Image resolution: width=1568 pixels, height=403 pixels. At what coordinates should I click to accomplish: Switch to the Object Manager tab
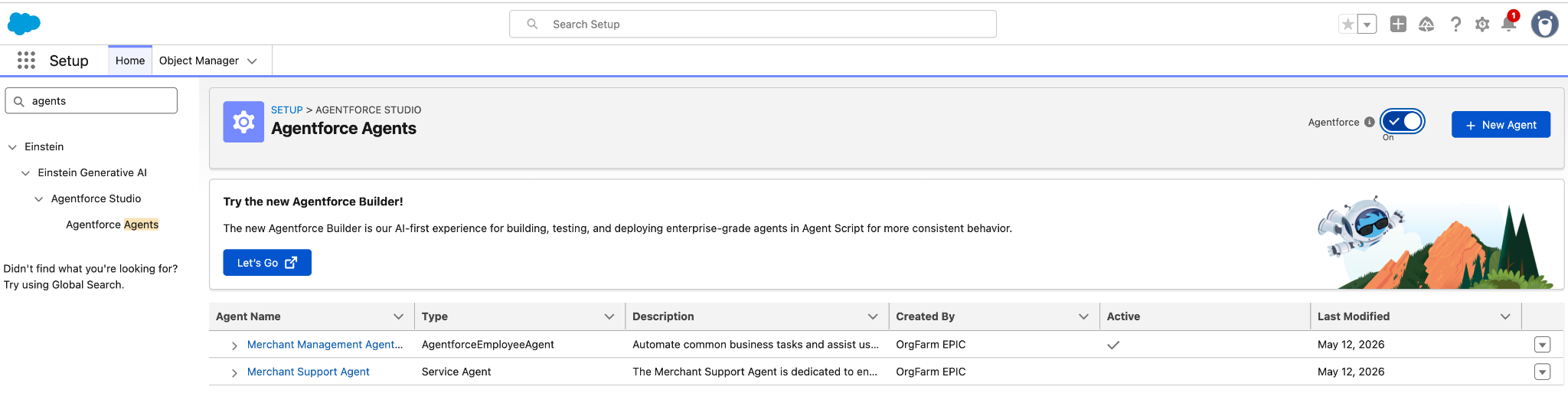point(199,61)
